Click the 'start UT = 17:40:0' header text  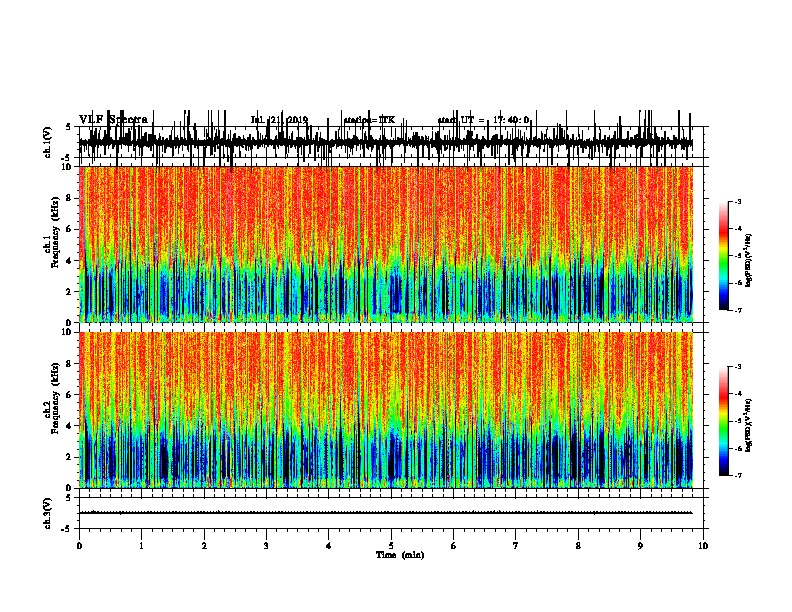(483, 120)
